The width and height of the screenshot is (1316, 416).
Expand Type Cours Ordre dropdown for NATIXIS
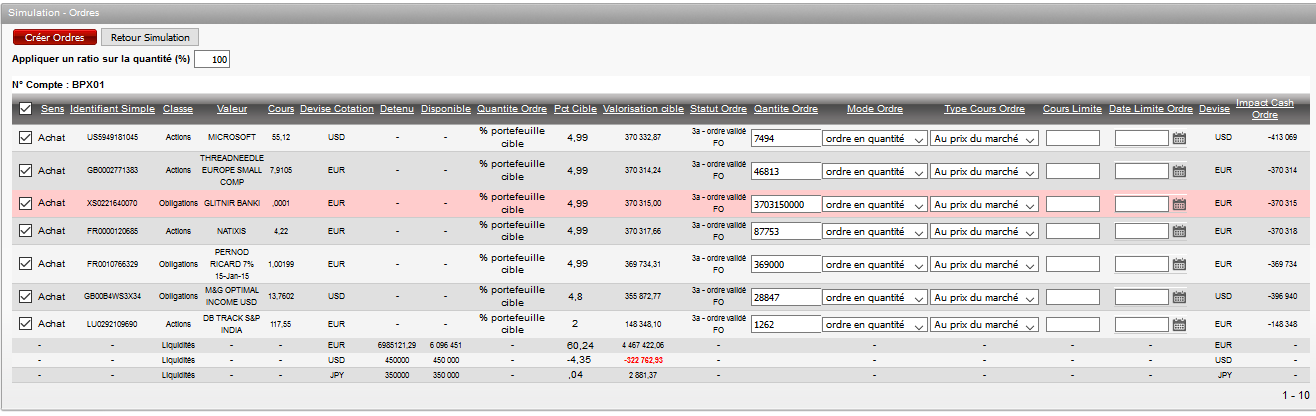[985, 232]
